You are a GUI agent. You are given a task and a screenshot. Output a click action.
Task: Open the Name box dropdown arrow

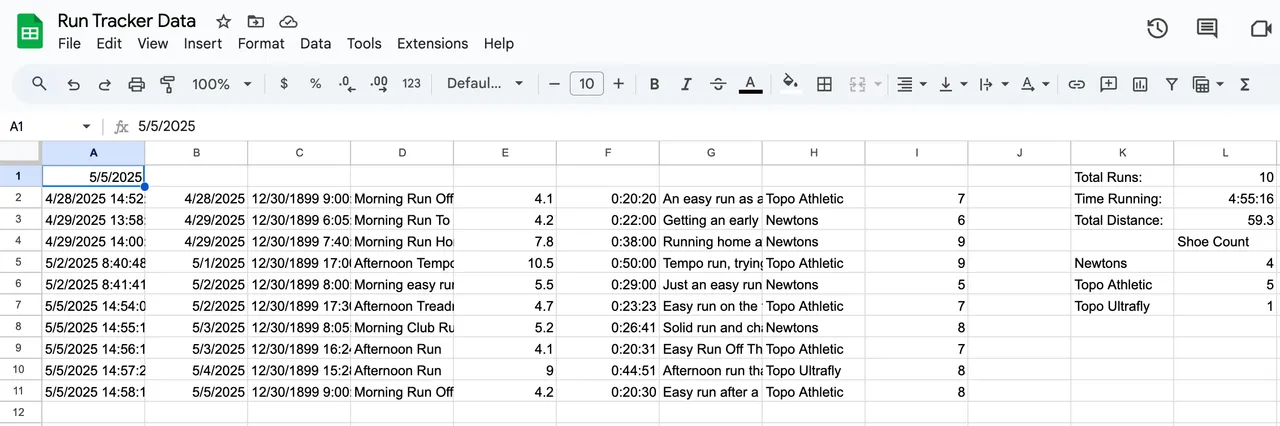point(87,126)
